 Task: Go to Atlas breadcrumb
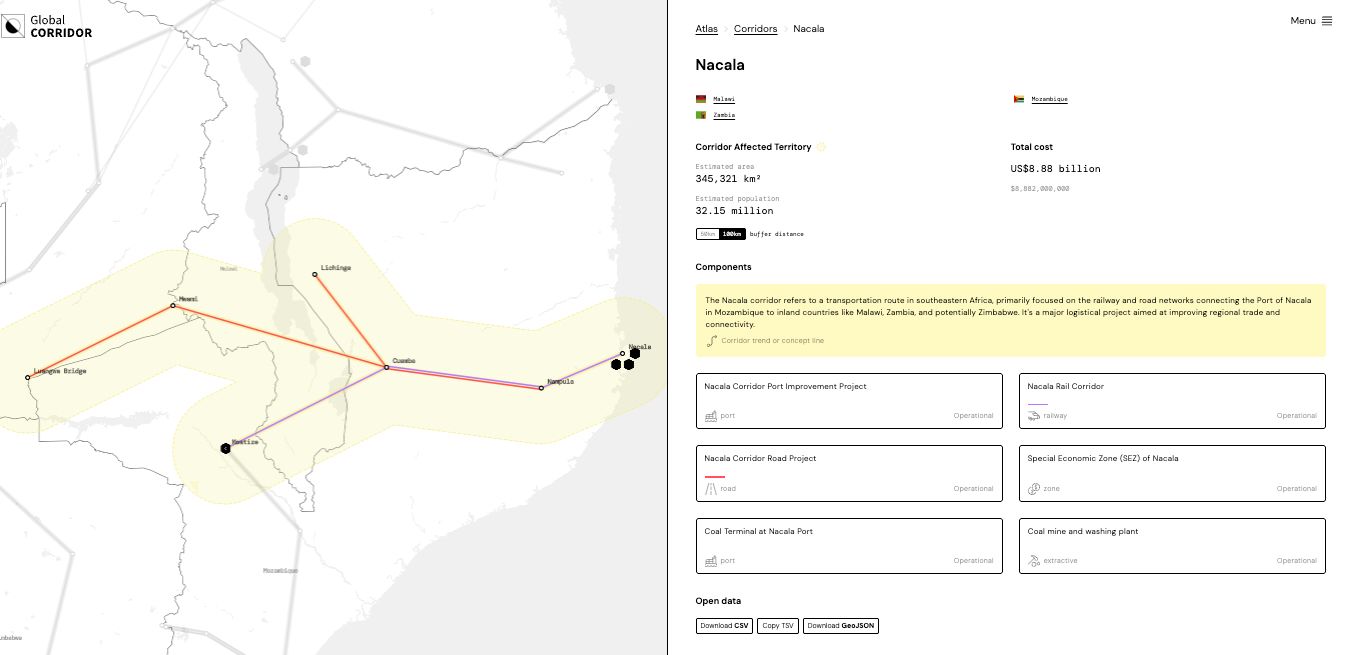tap(706, 29)
